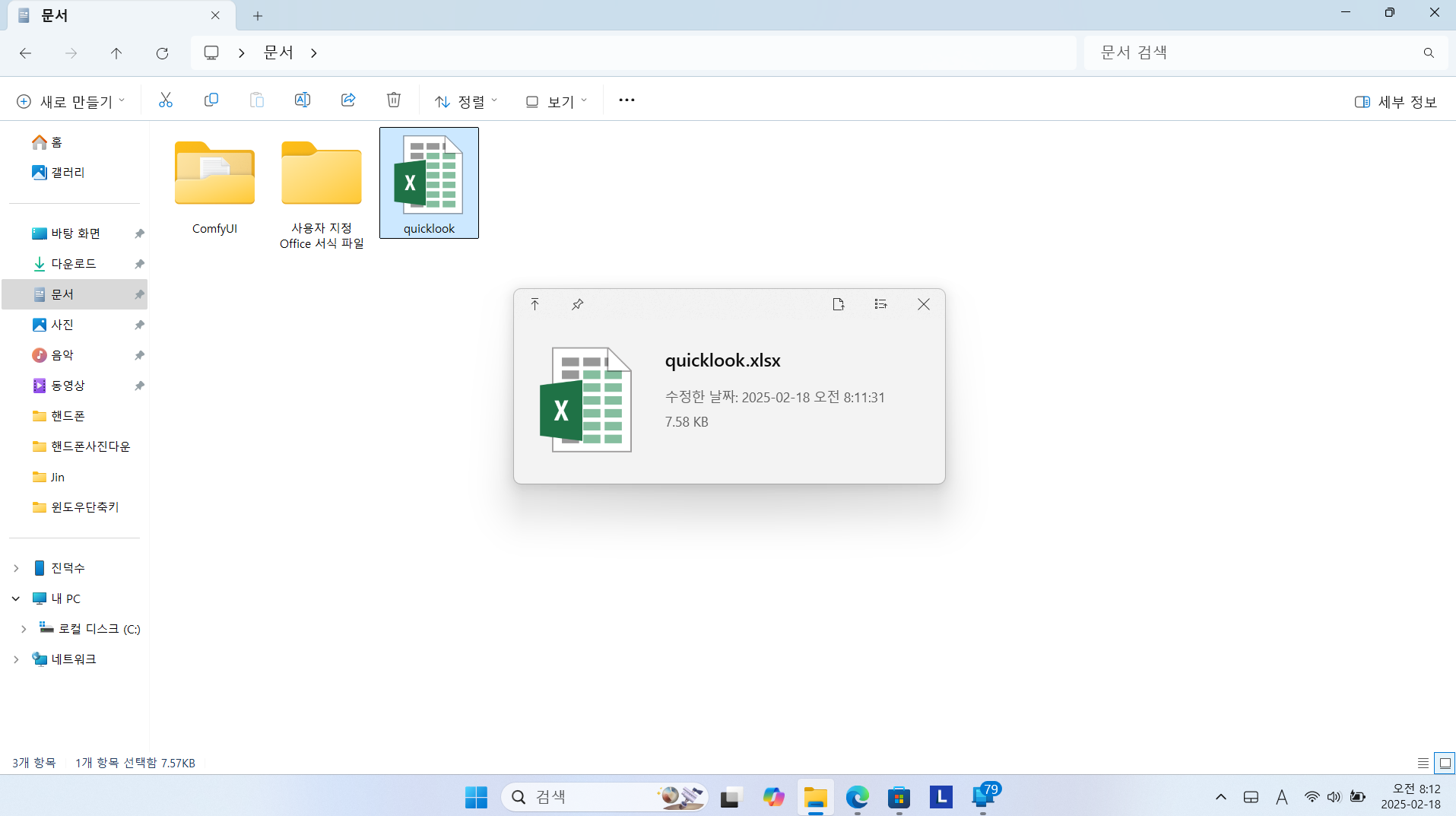Click 문서 in the address bar
Screen dimensions: 1456x816
pos(278,52)
